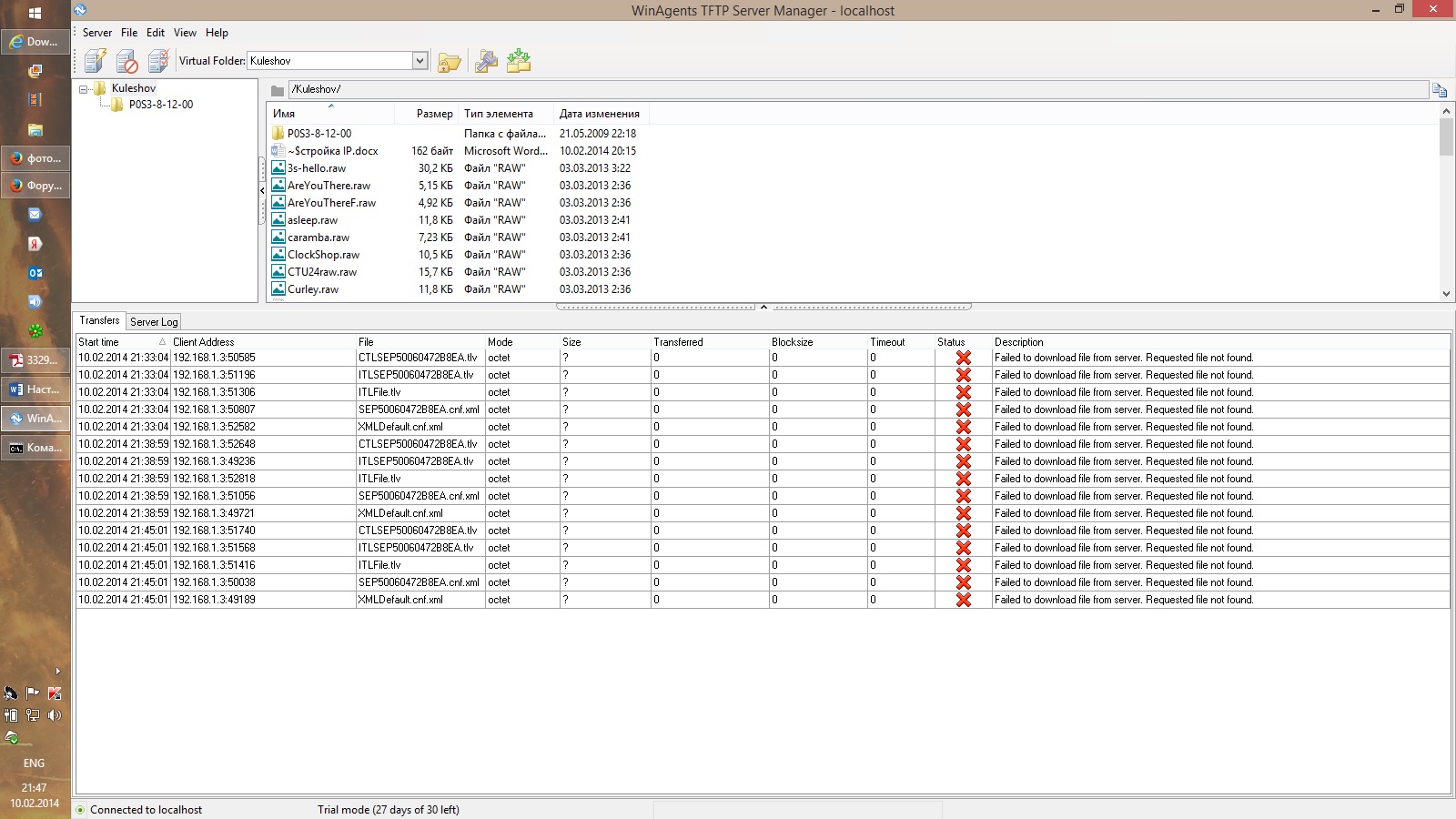Select P0S3-8-12-00 subfolder in tree

(x=161, y=105)
